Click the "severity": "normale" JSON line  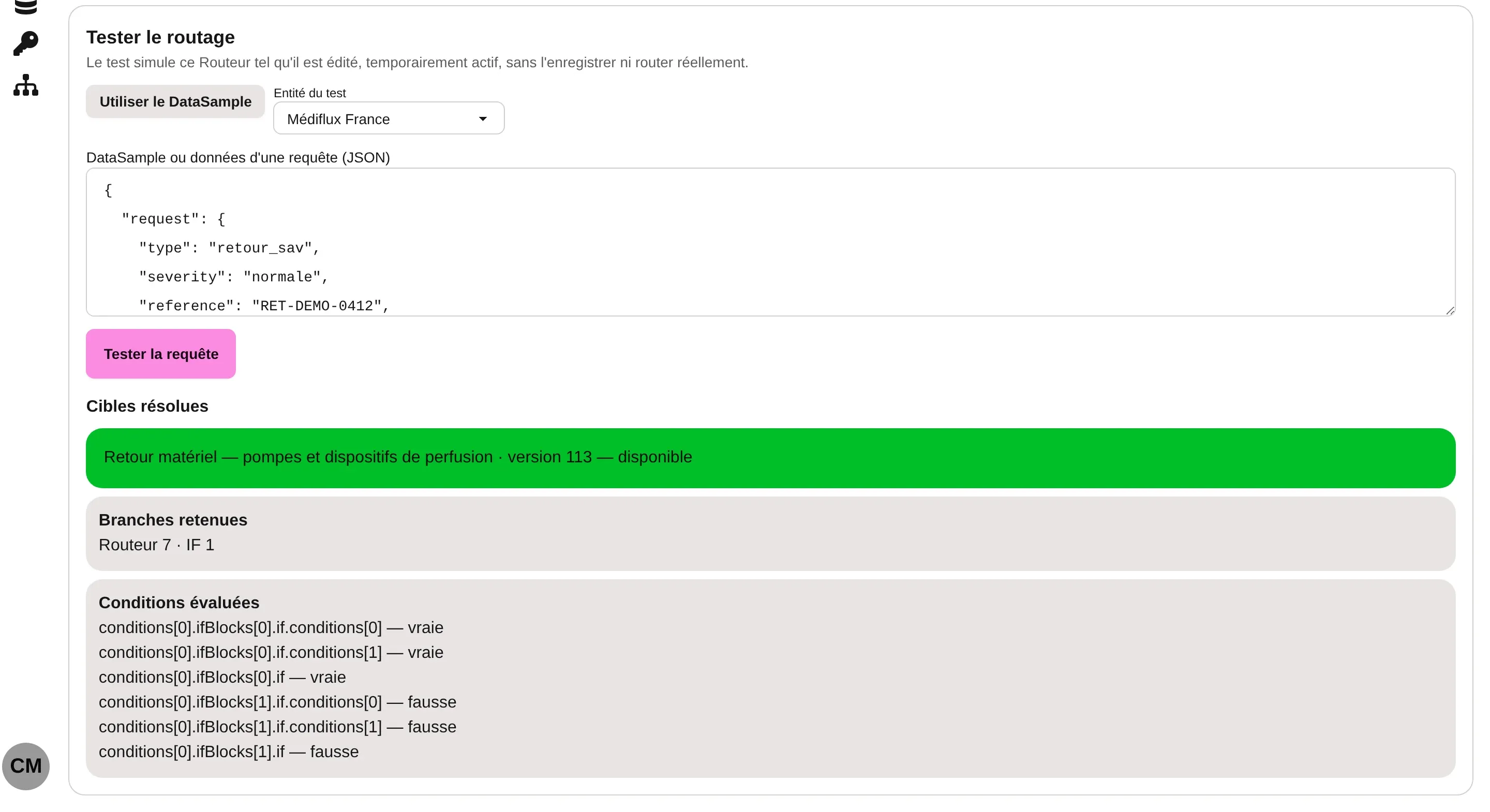(x=234, y=277)
